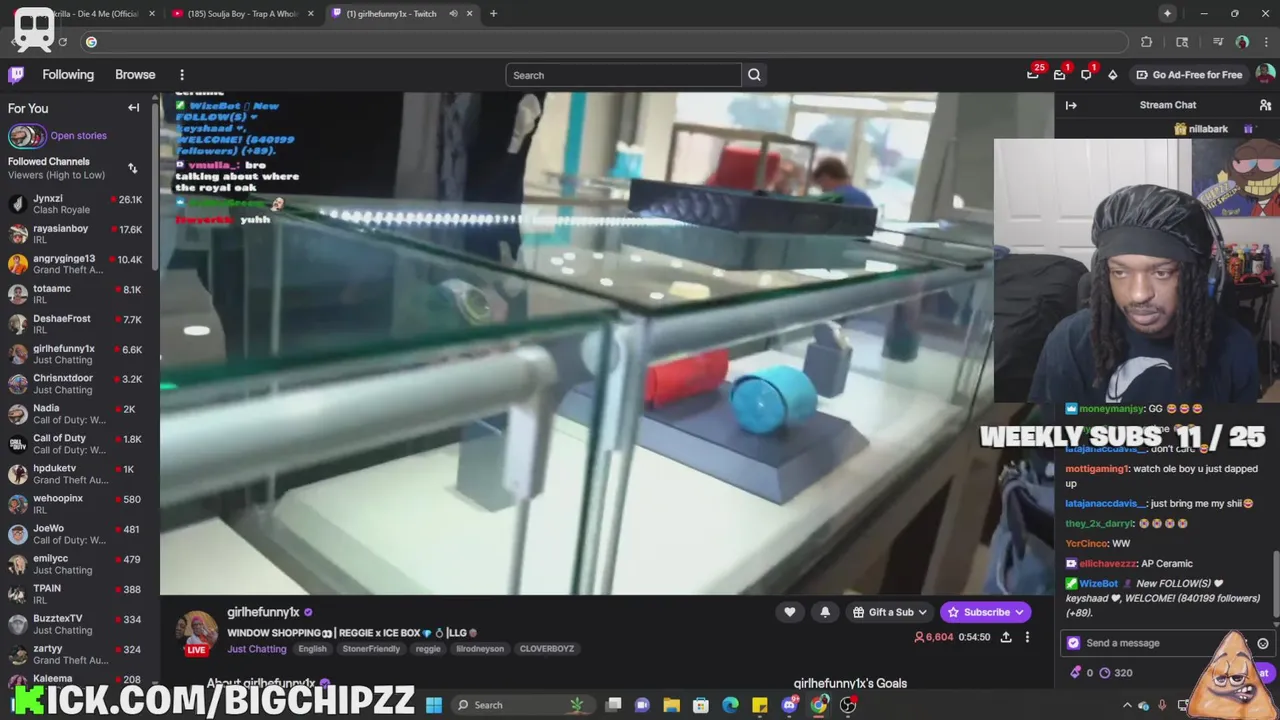
Task: Show hidden system tray icons
Action: pos(1126,705)
